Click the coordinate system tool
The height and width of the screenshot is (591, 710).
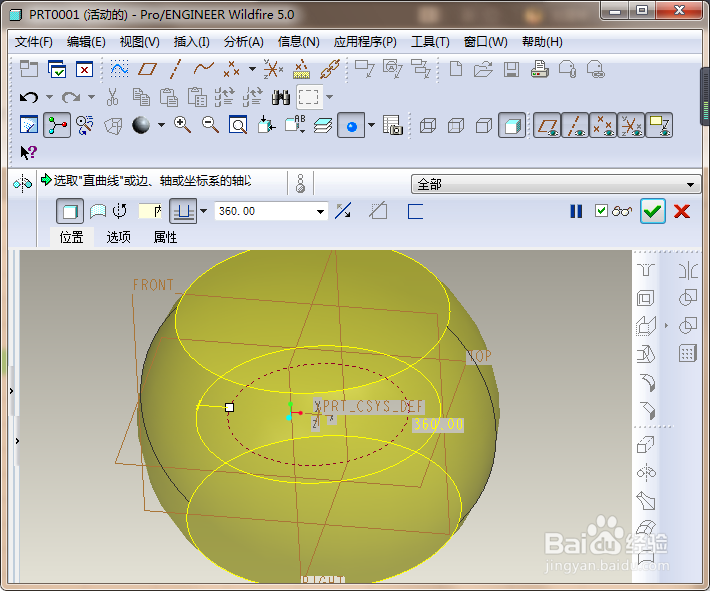[273, 69]
